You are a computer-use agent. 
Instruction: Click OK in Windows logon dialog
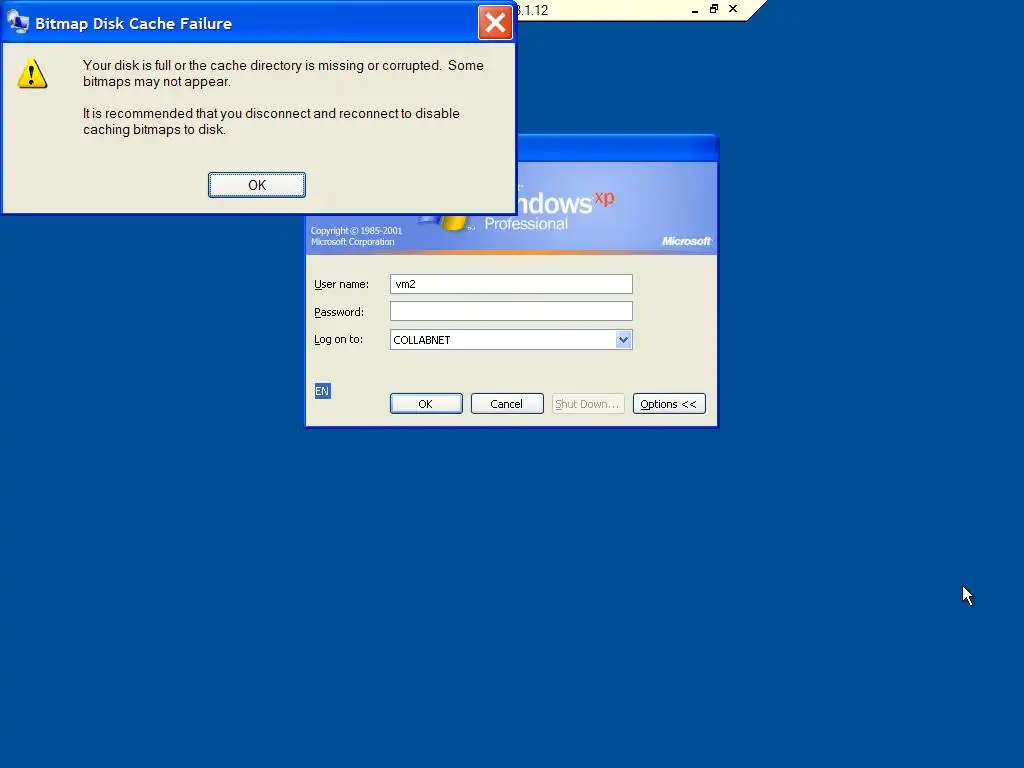(426, 404)
